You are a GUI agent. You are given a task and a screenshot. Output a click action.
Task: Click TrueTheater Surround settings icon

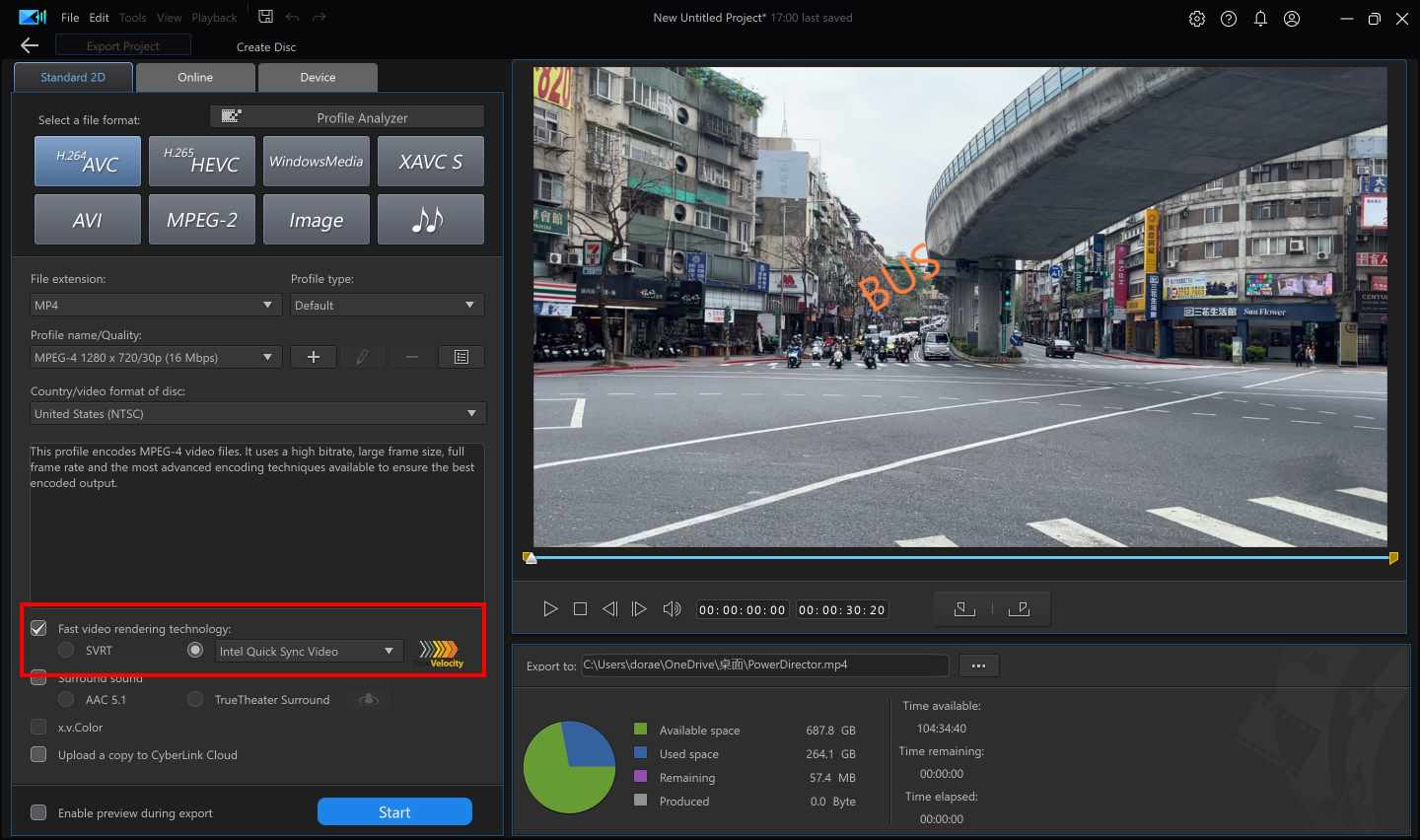click(x=369, y=699)
